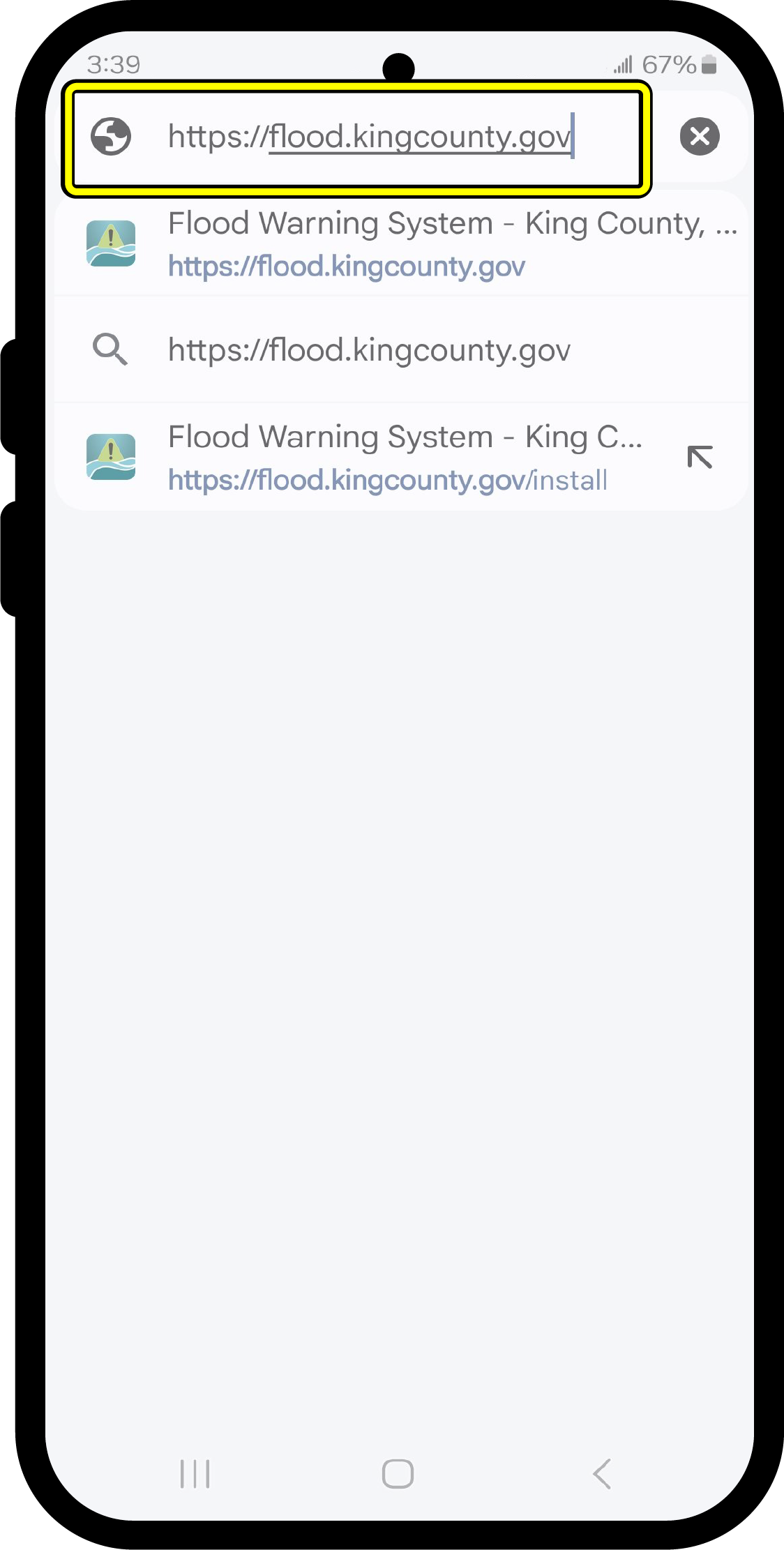The width and height of the screenshot is (784, 1550).
Task: Follow the https://flood.kingcounty.gov link in the first suggestion
Action: coord(347,266)
